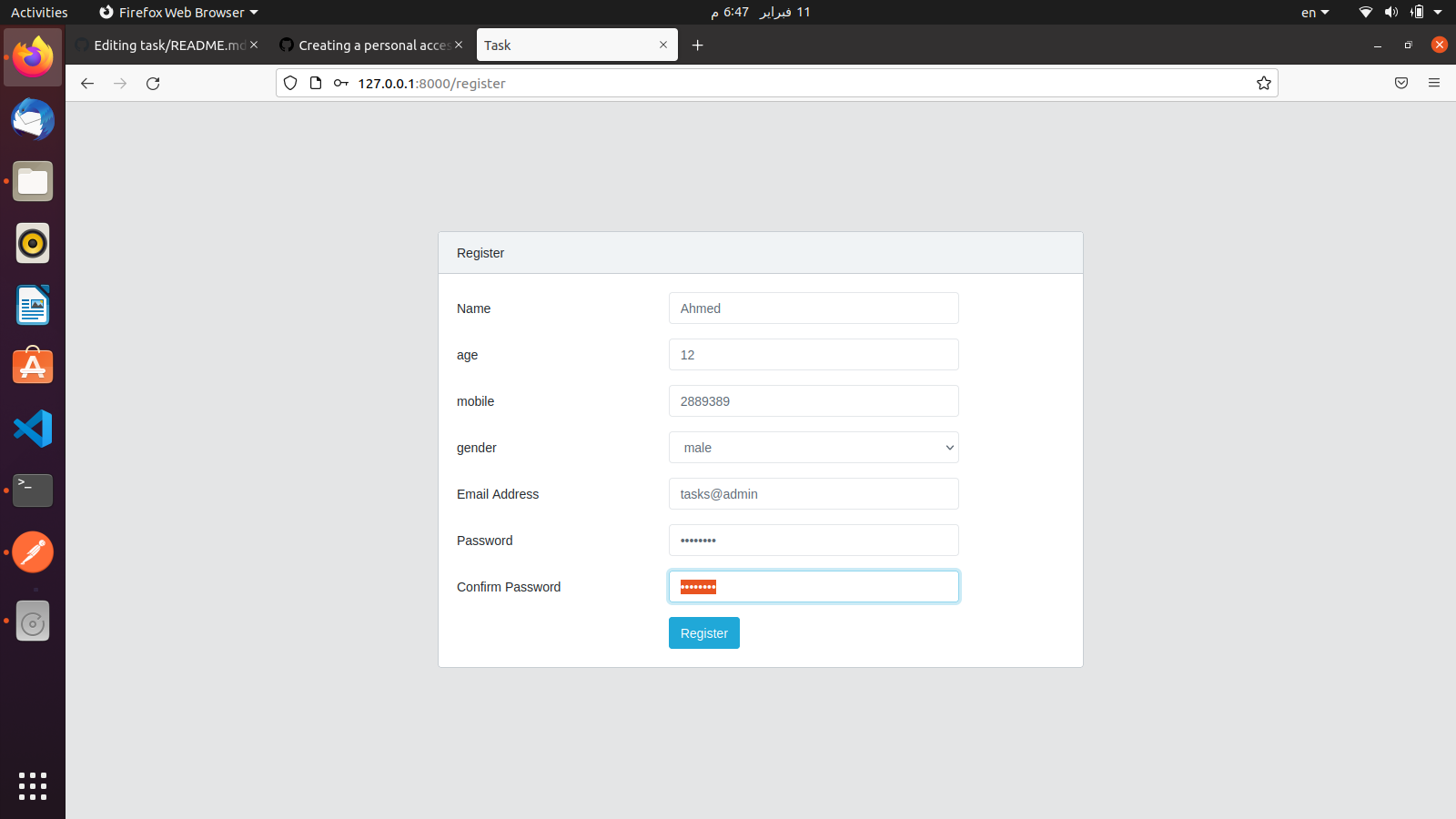
Task: Open Ubuntu Software from the dock
Action: pyautogui.click(x=33, y=367)
